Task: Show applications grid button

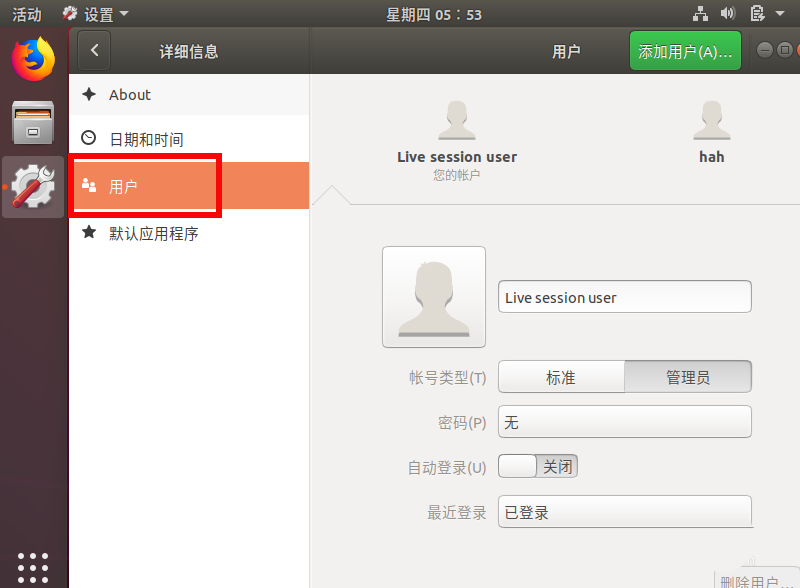Action: coord(33,566)
